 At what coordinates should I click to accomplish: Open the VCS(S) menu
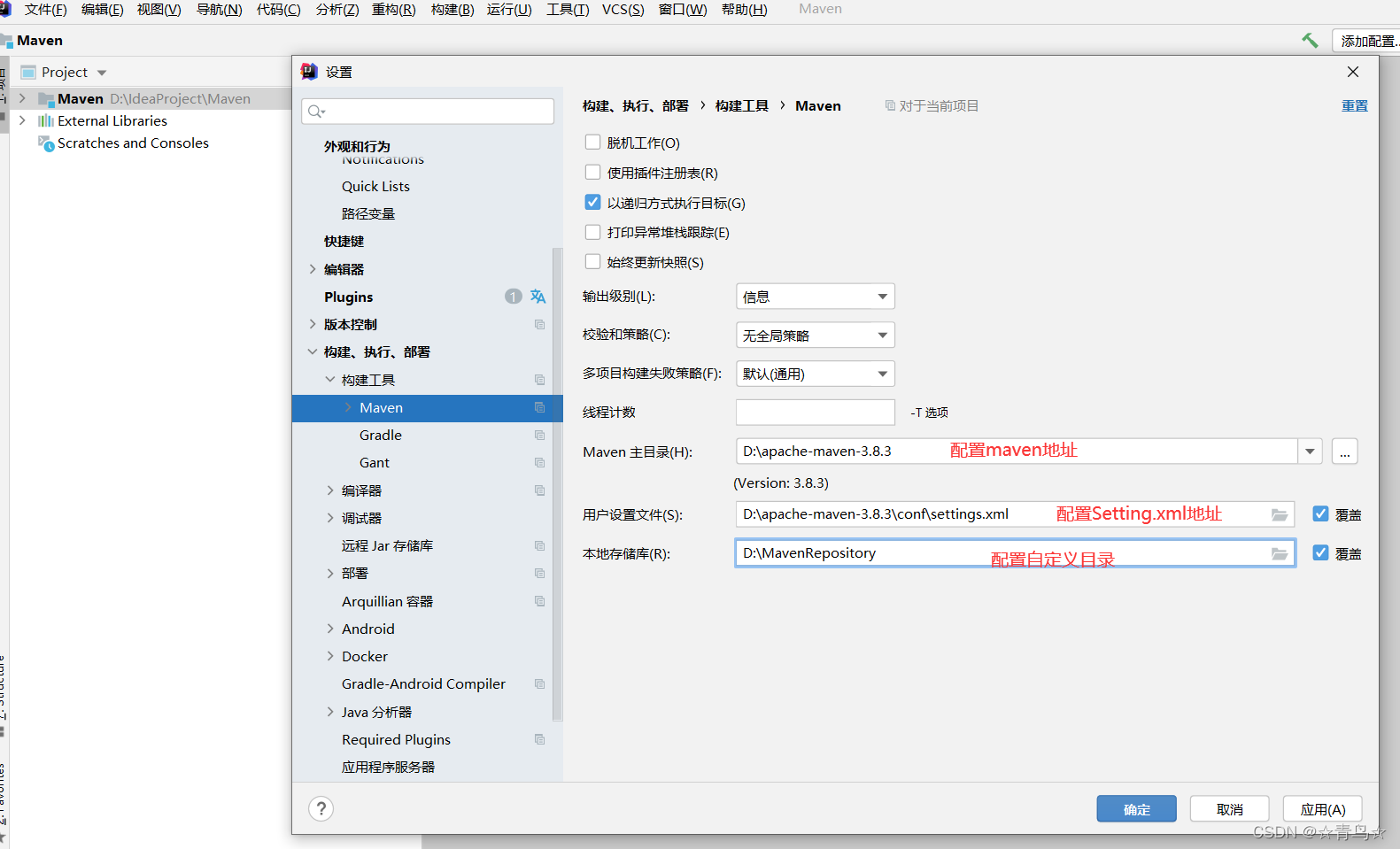click(623, 10)
